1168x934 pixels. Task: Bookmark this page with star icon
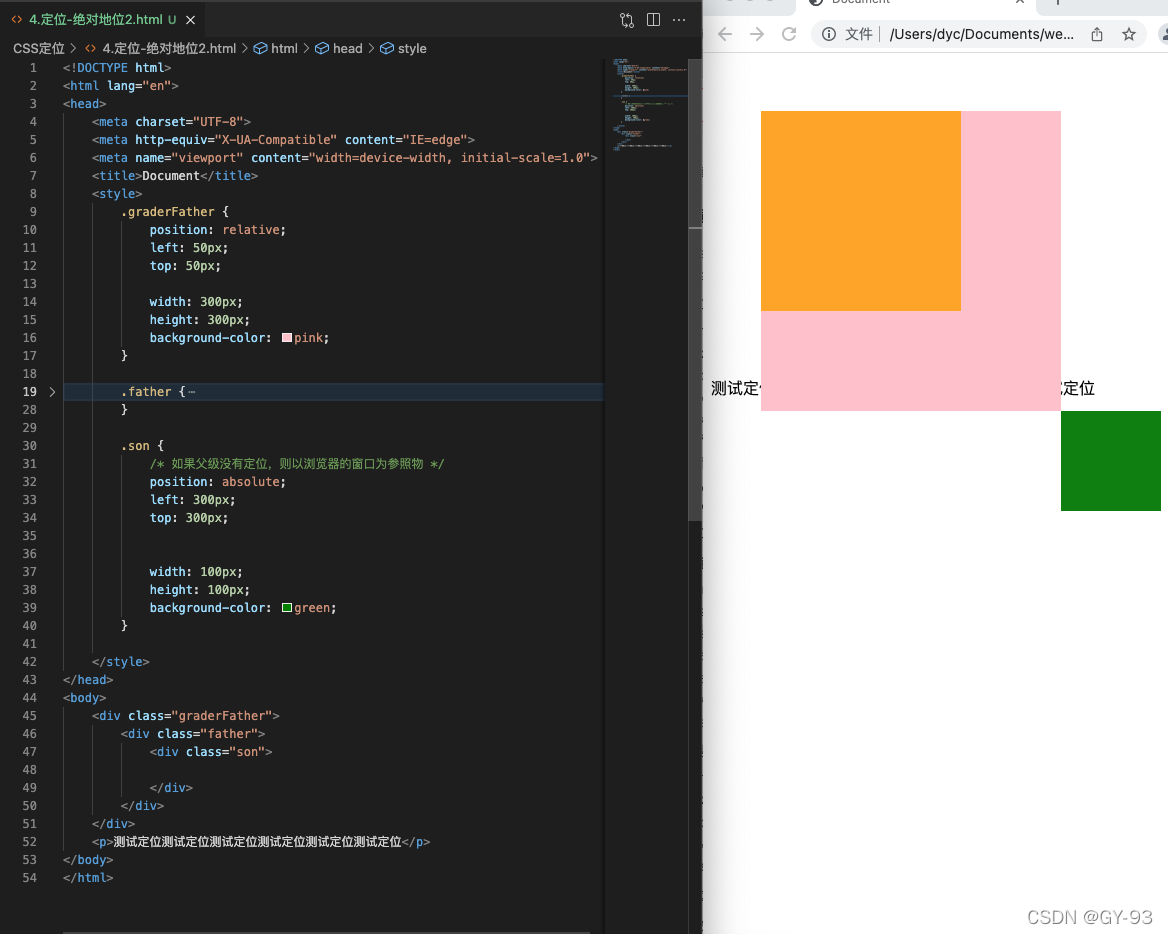(x=1129, y=34)
